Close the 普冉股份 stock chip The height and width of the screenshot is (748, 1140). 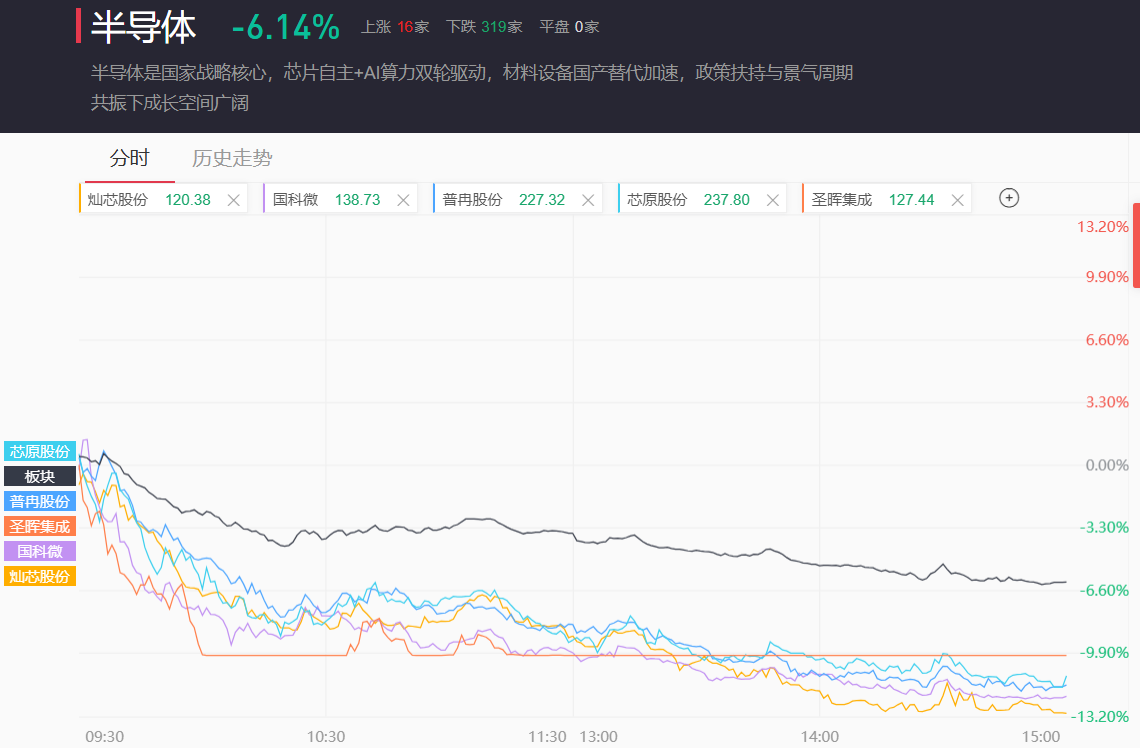587,200
